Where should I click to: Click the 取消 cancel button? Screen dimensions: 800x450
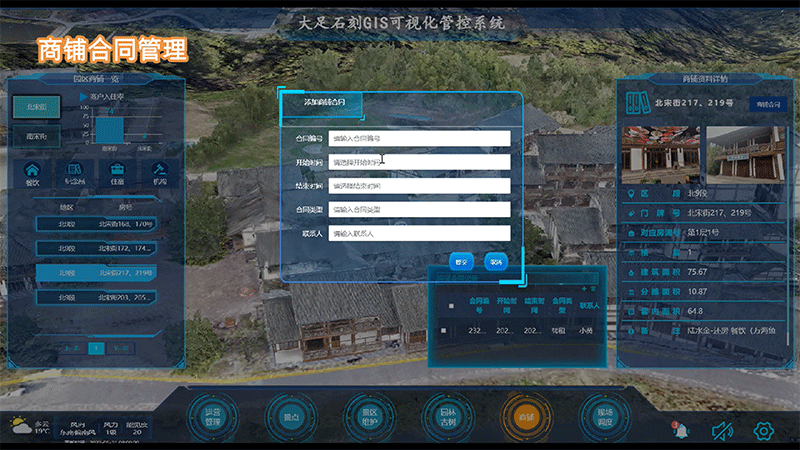click(x=495, y=261)
